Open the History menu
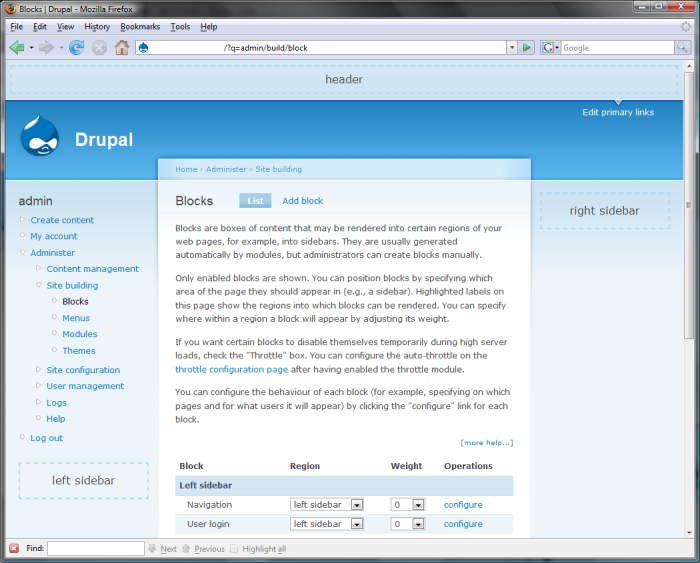The height and width of the screenshot is (563, 700). tap(97, 27)
